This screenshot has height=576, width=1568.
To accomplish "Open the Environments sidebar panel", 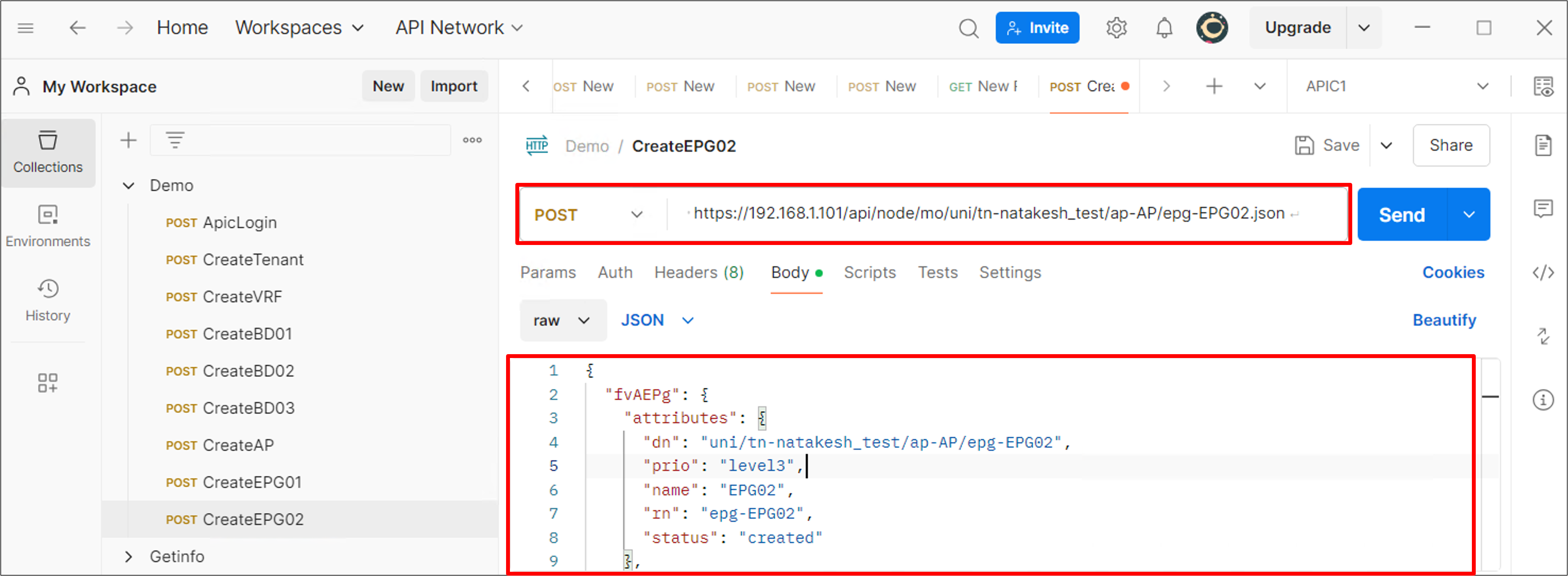I will pos(48,225).
